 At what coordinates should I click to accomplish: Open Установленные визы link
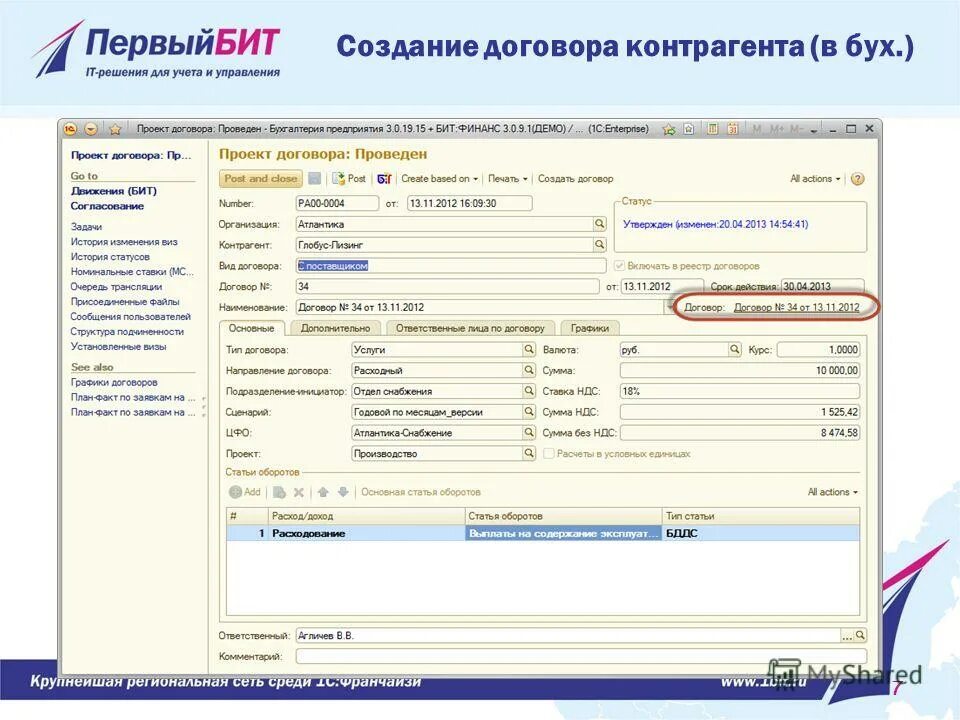(118, 347)
